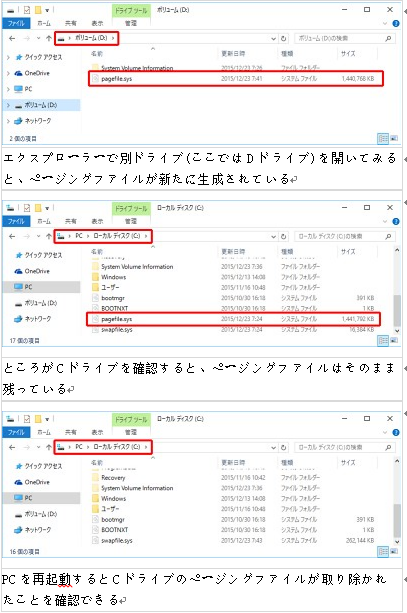The image size is (407, 613).
Task: Click back arrow in C: window with 16 items
Action: pyautogui.click(x=12, y=448)
